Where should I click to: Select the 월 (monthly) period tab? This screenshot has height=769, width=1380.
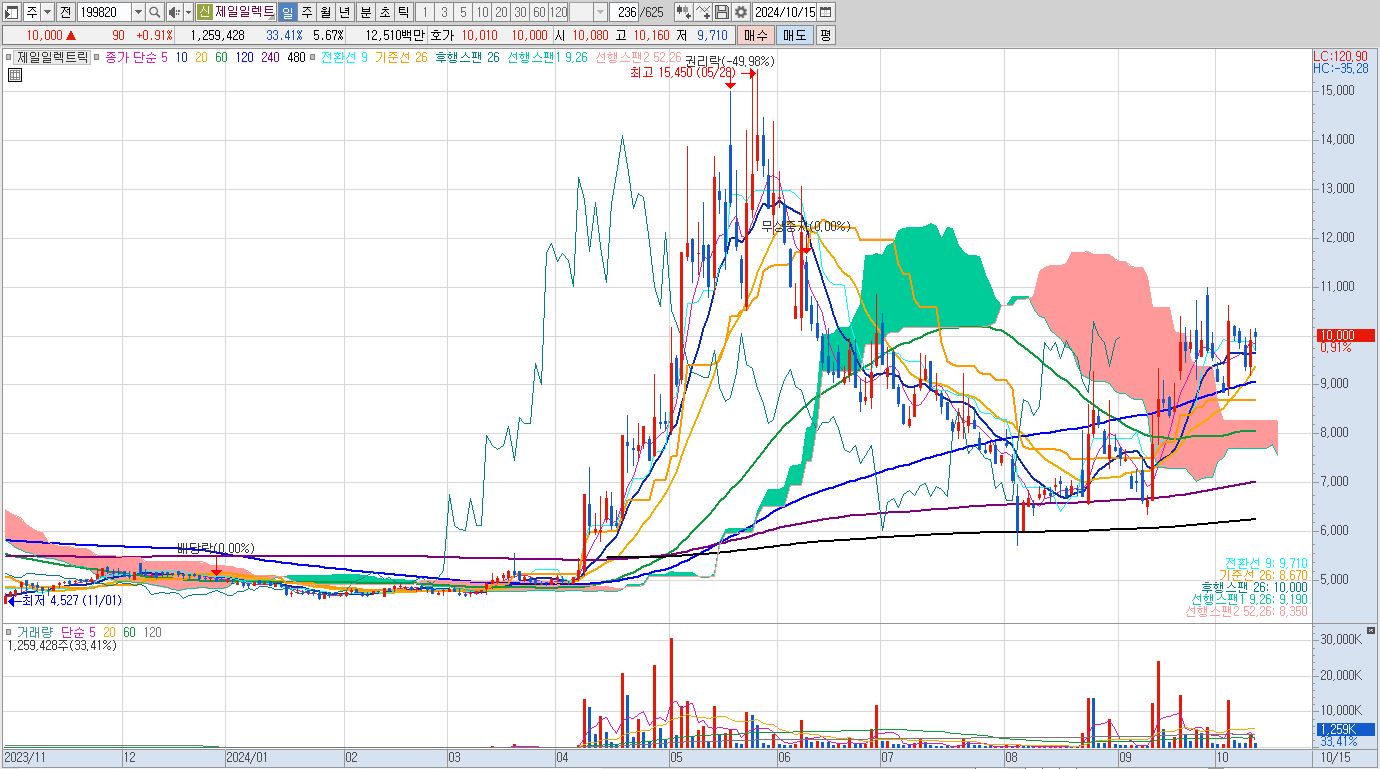326,12
